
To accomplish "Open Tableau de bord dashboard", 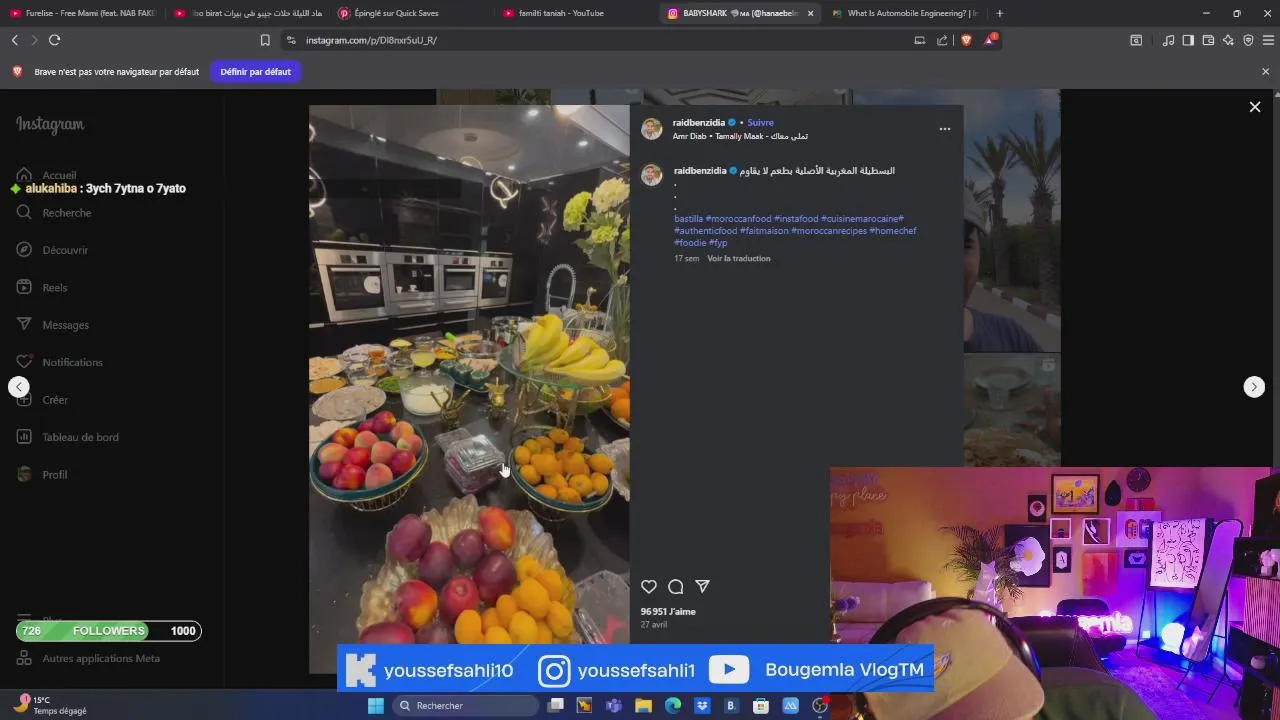I will click(68, 437).
